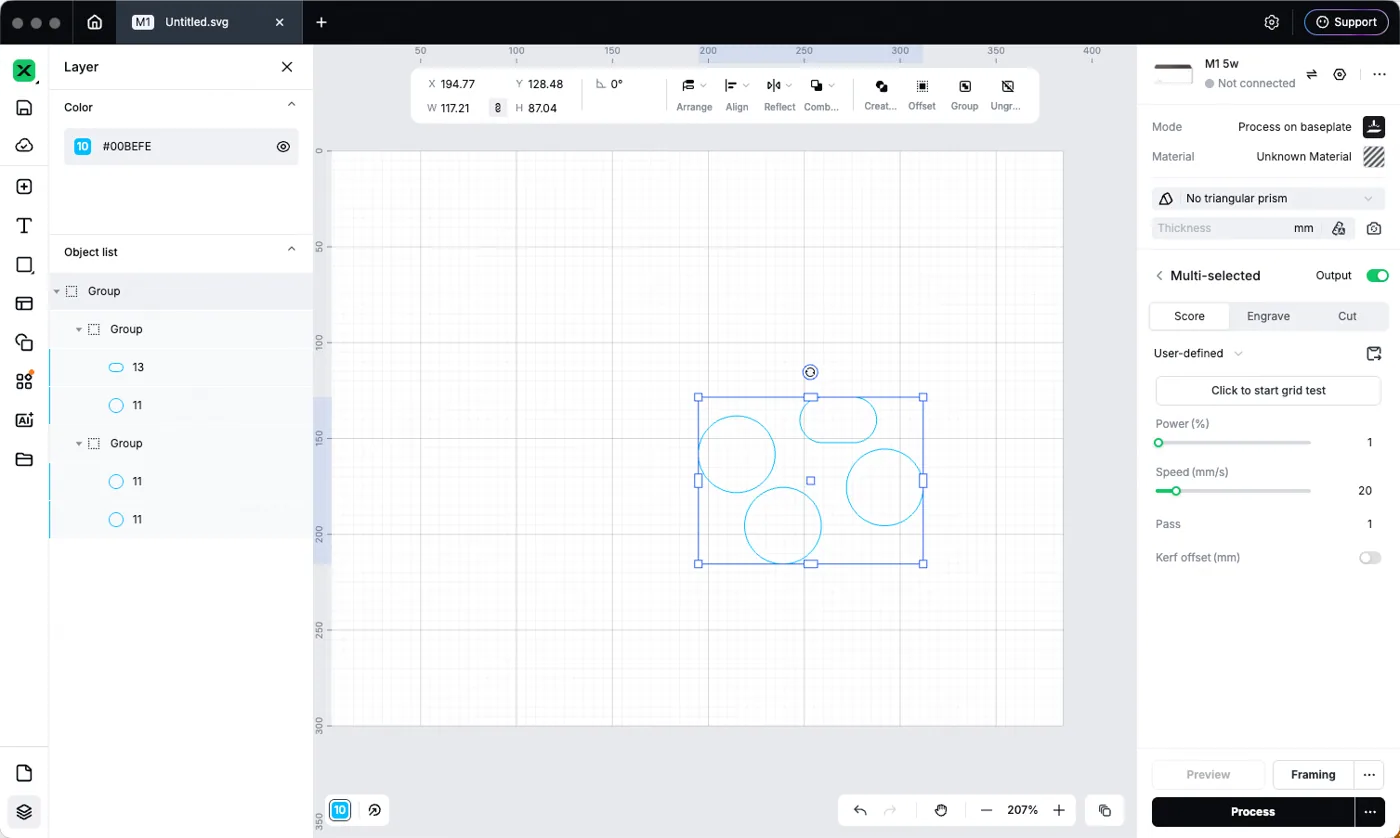Click the Offset tool
Image resolution: width=1400 pixels, height=838 pixels.
tap(922, 95)
